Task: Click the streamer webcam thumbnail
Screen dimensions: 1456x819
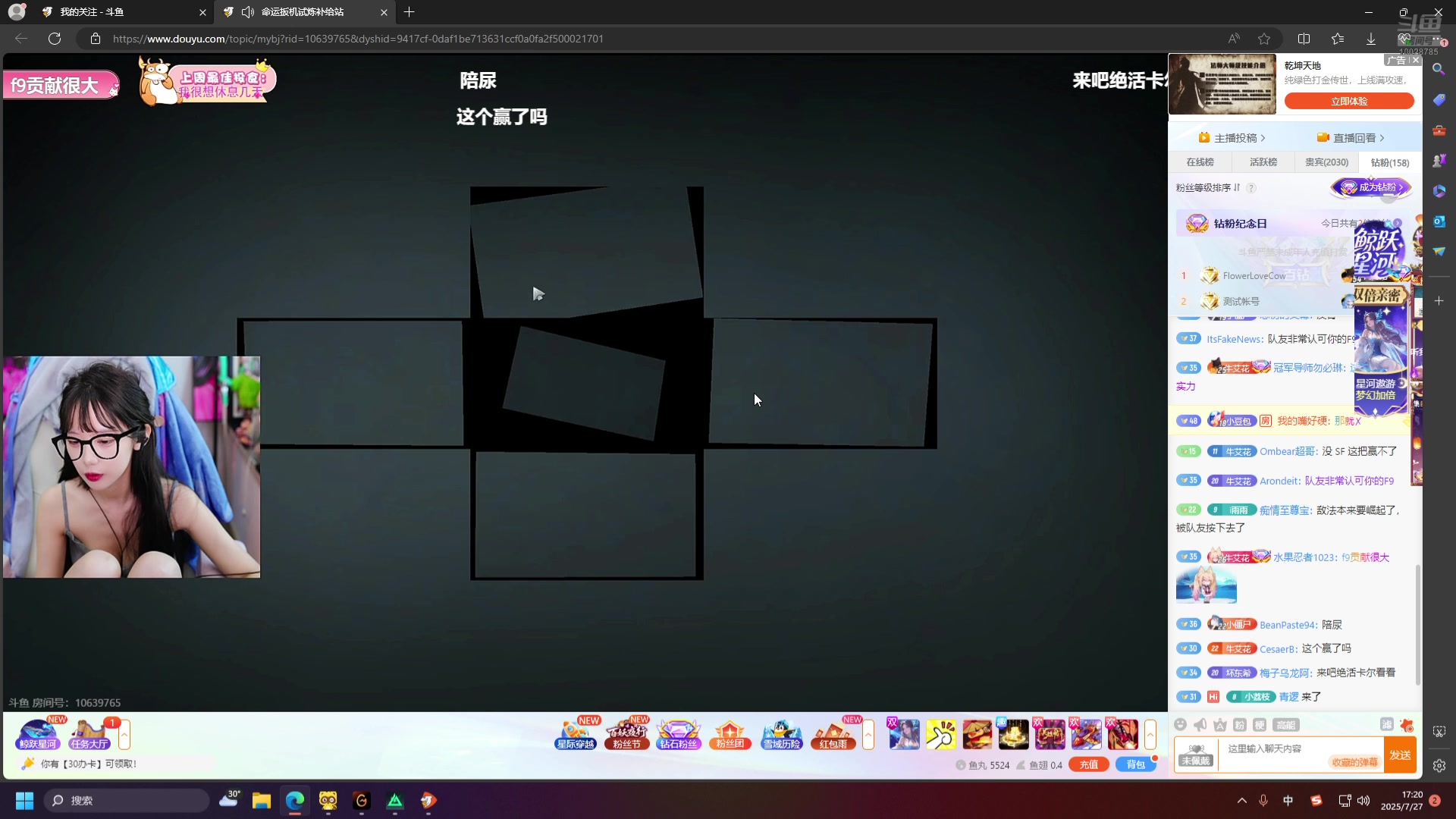Action: click(131, 467)
